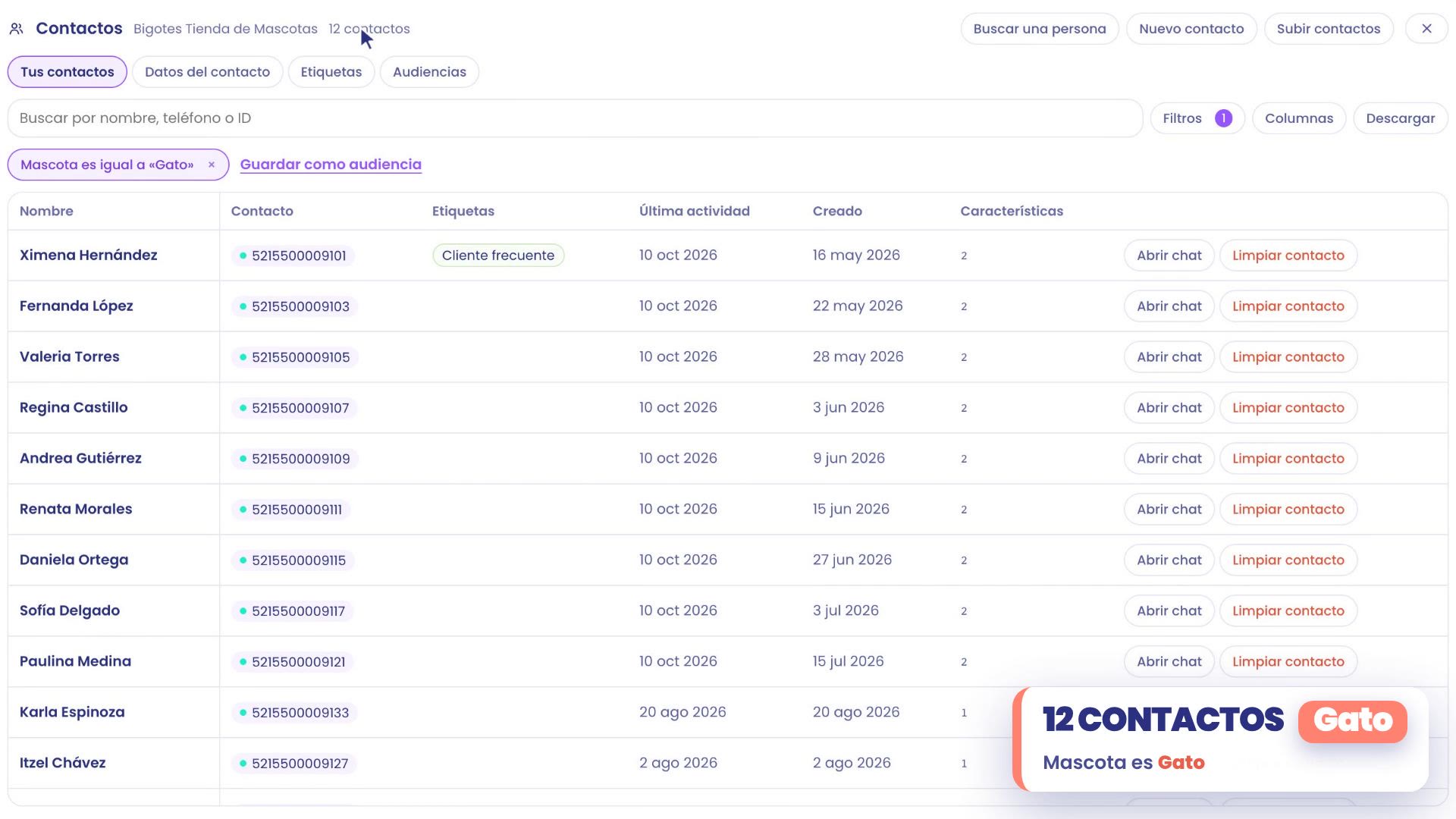Click phone number 5215500009133

click(294, 713)
